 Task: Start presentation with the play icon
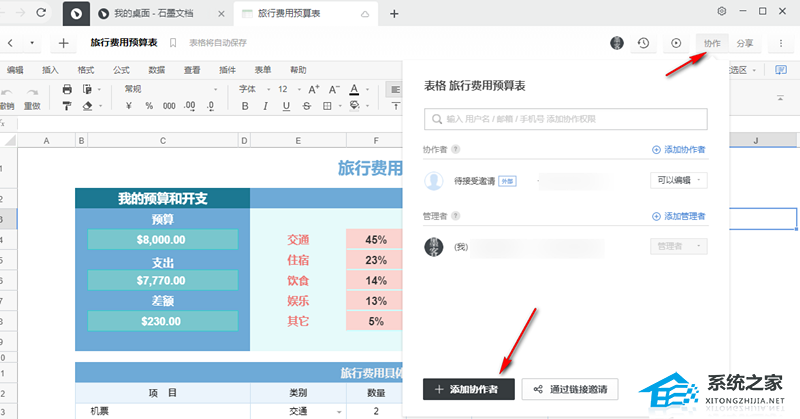pyautogui.click(x=677, y=43)
